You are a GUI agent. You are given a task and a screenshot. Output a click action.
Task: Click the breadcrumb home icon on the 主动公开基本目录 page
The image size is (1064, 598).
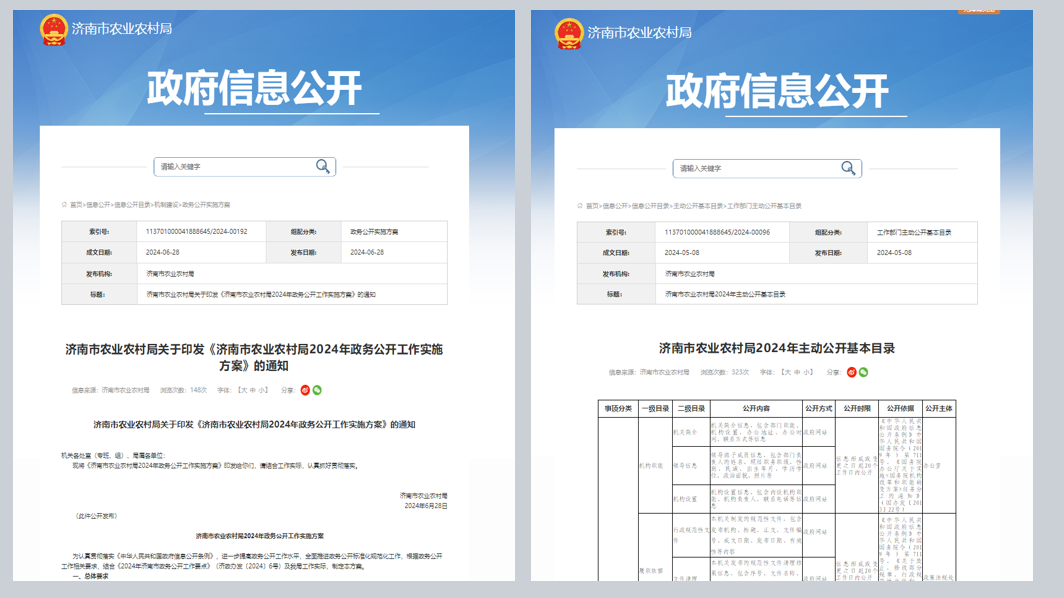[x=580, y=206]
